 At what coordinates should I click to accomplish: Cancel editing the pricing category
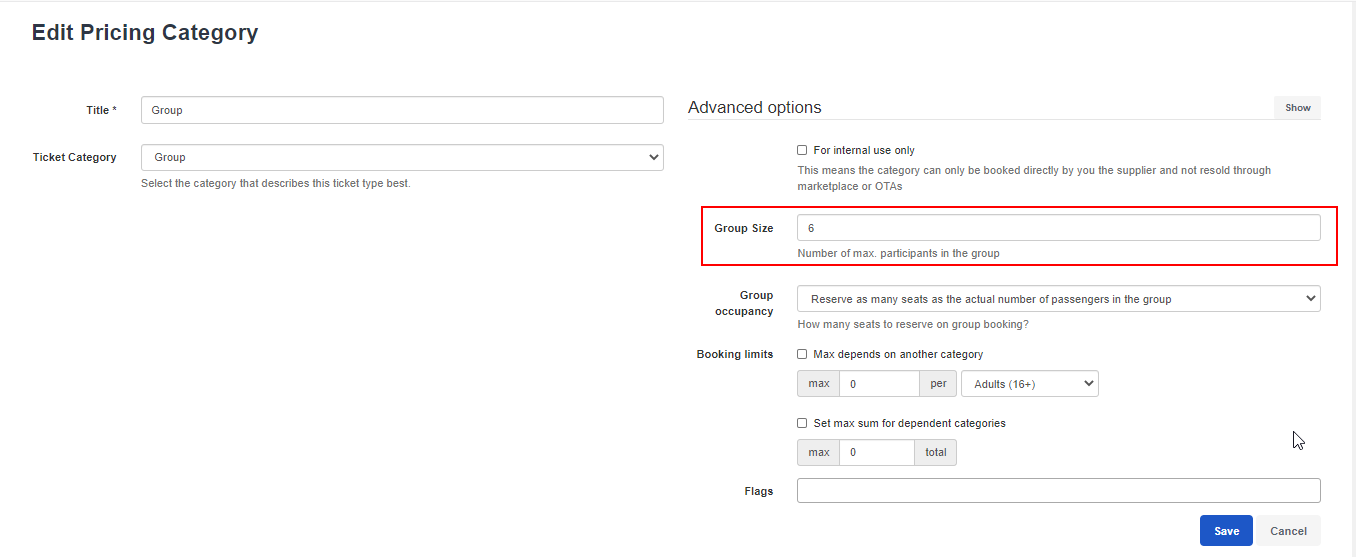point(1288,531)
